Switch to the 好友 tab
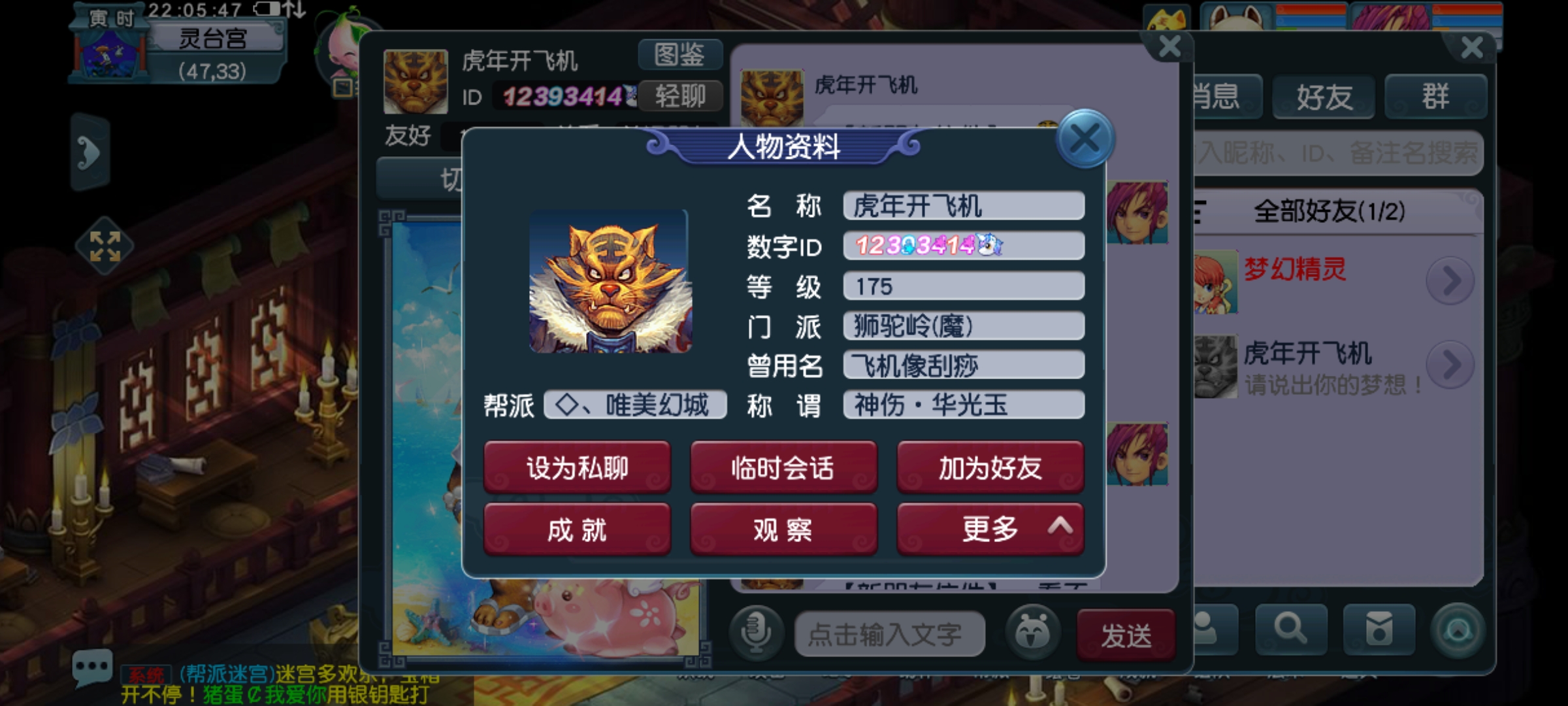 tap(1324, 97)
